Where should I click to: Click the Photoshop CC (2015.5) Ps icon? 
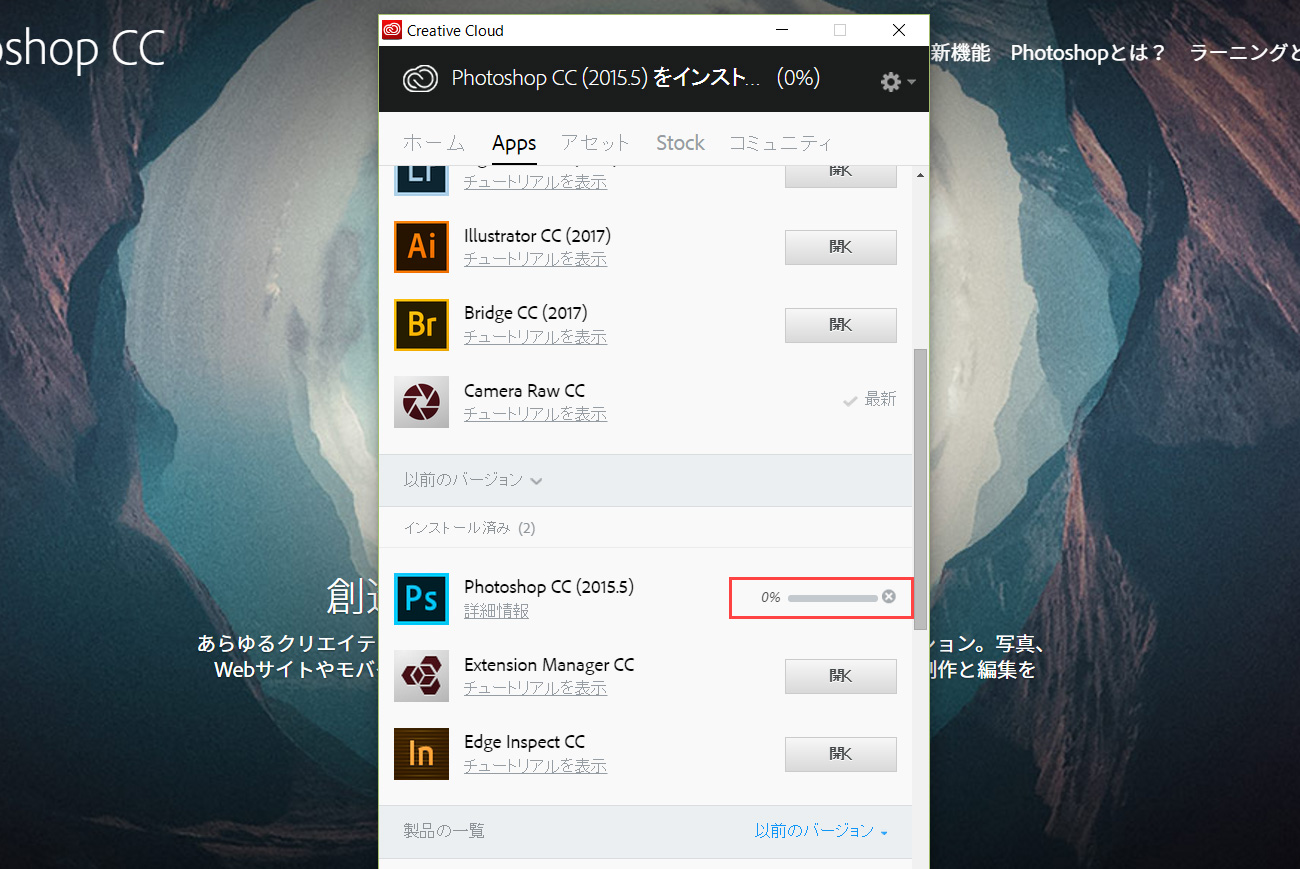[x=421, y=598]
